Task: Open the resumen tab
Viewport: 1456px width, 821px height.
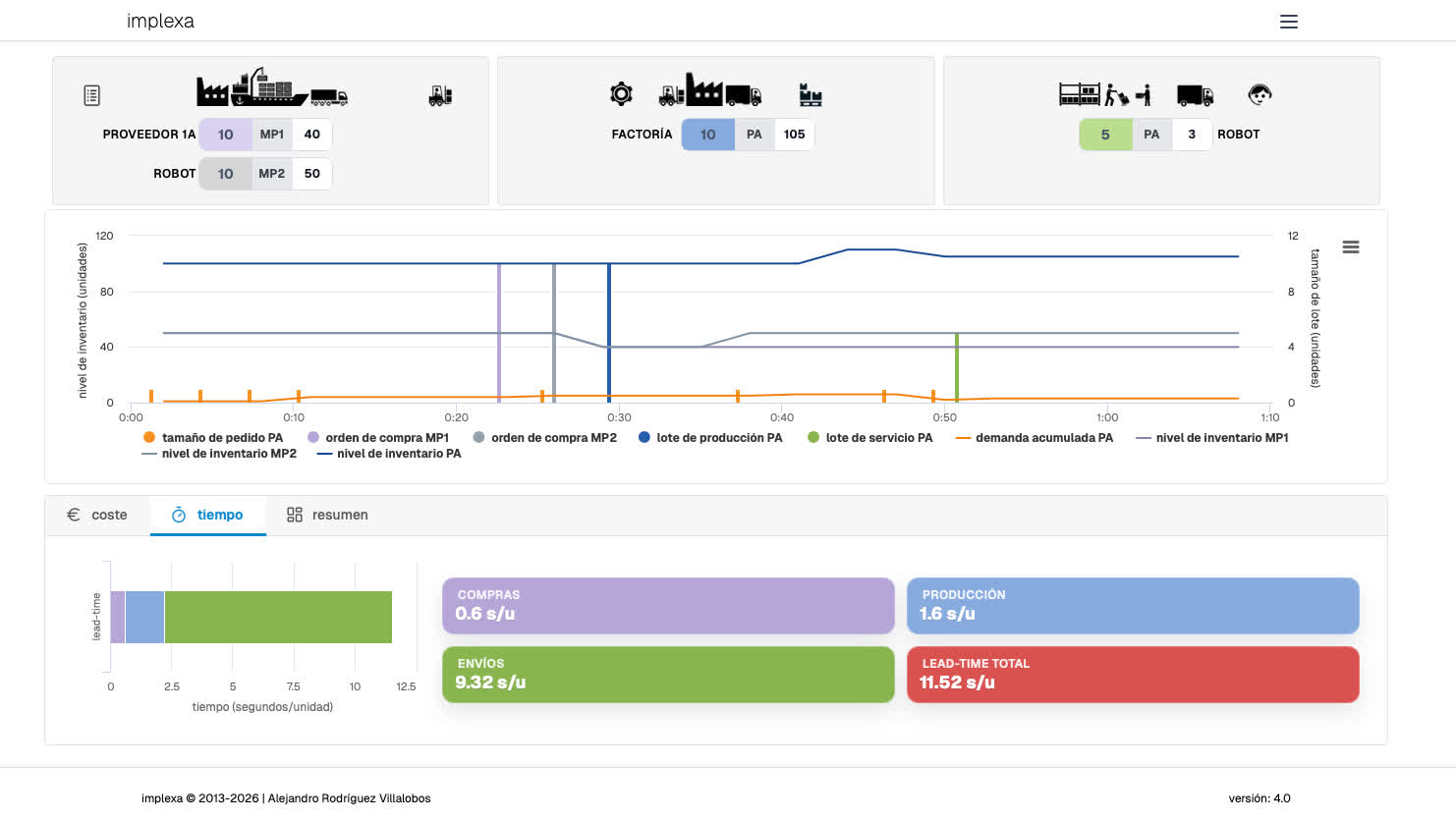Action: 327,515
